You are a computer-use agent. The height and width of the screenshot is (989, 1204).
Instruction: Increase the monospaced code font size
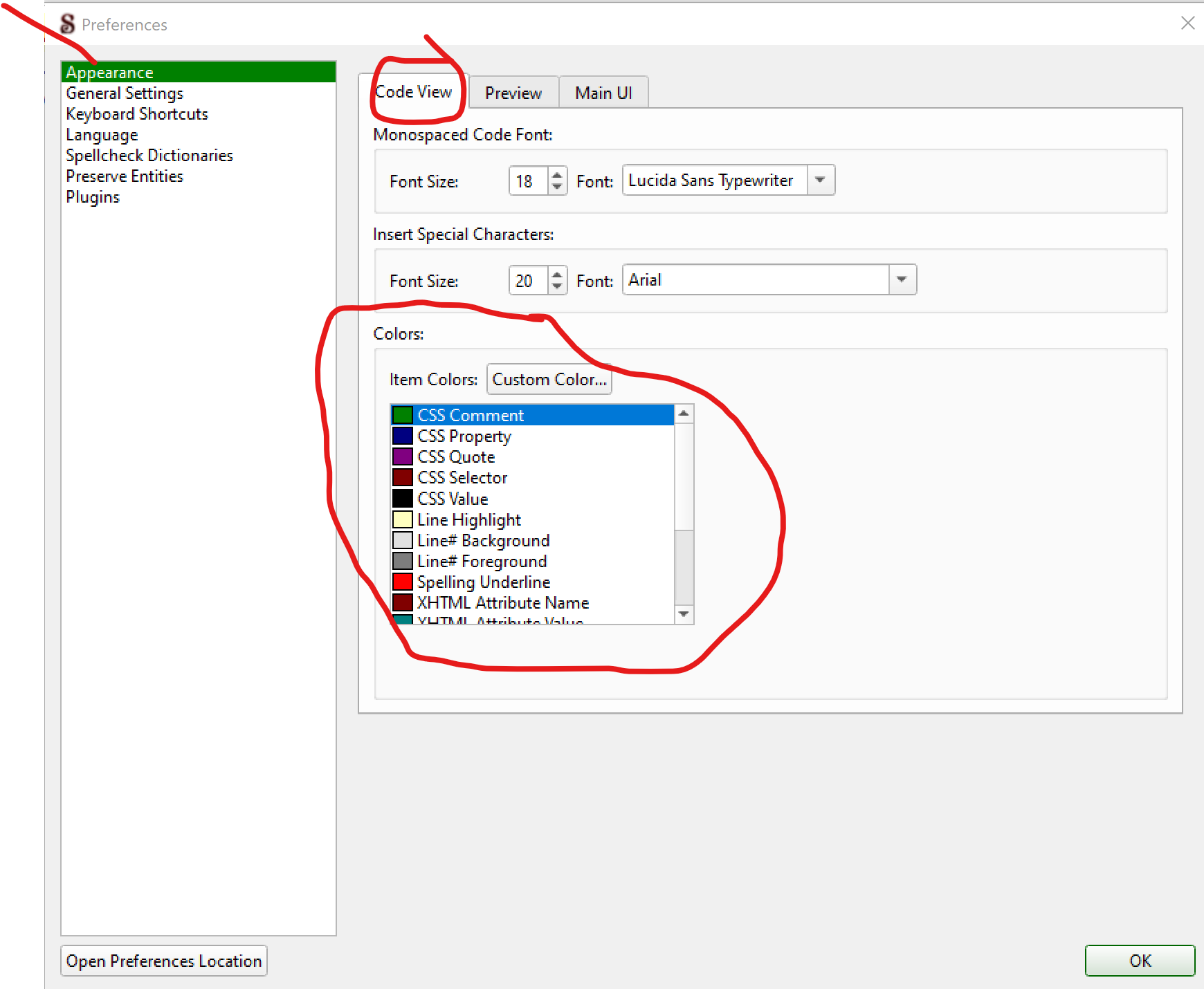pyautogui.click(x=557, y=174)
